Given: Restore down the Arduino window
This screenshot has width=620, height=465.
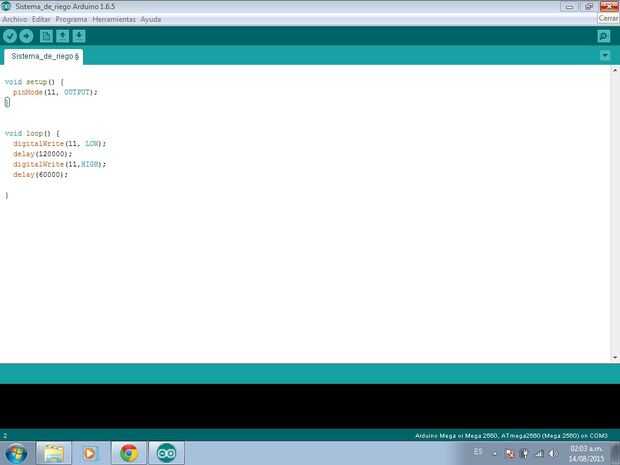Looking at the screenshot, I should click(589, 6).
